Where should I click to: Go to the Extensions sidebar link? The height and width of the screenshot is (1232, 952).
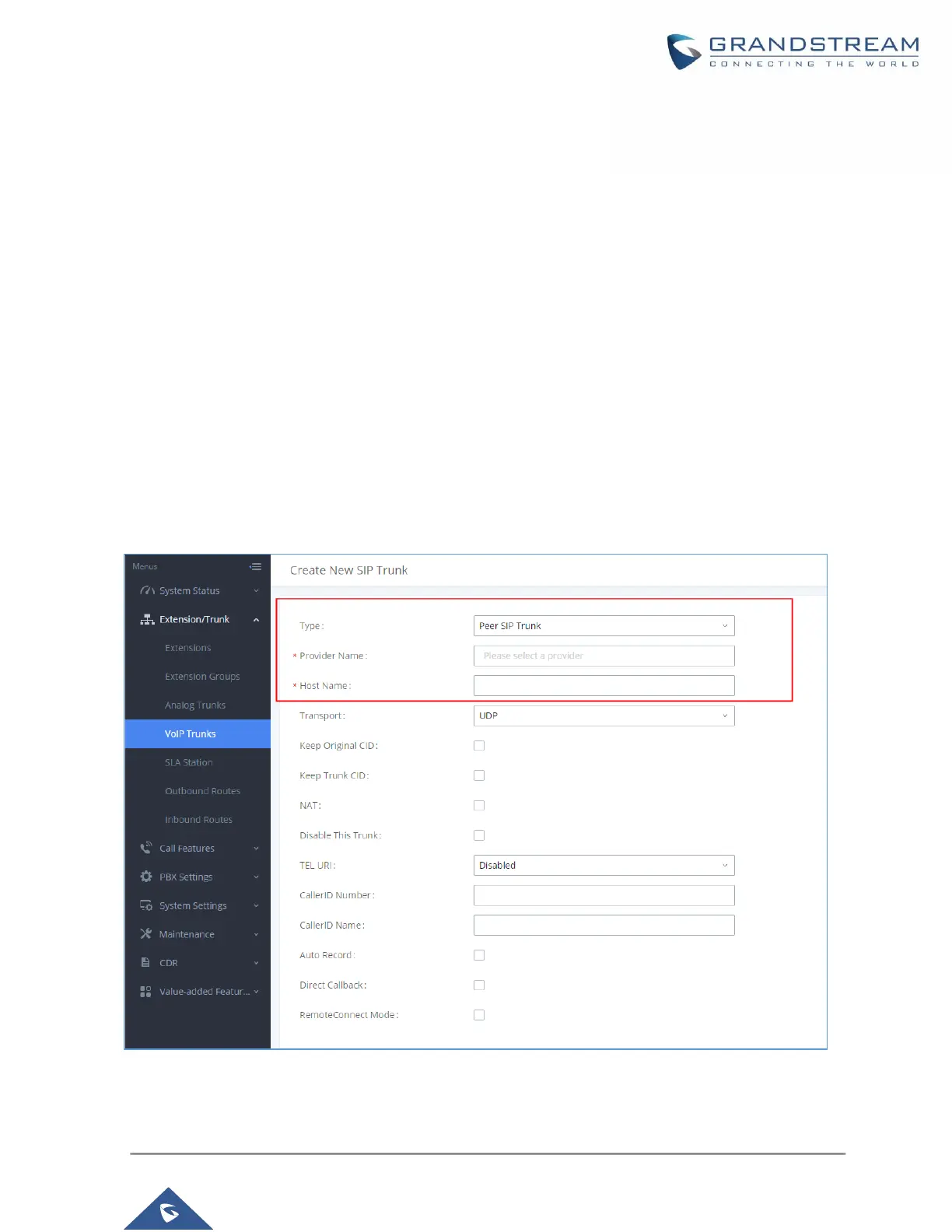coord(187,648)
